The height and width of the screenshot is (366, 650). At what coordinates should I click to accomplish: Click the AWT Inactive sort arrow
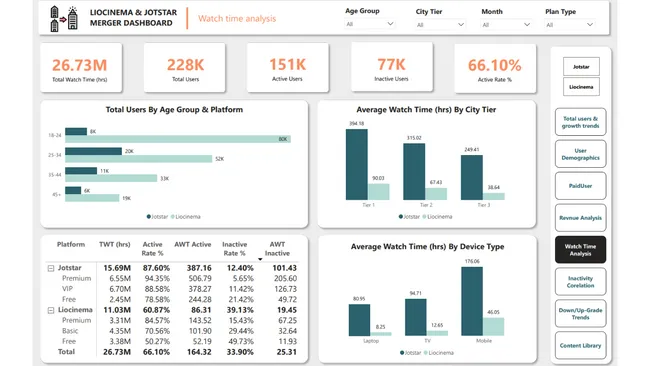[x=260, y=259]
